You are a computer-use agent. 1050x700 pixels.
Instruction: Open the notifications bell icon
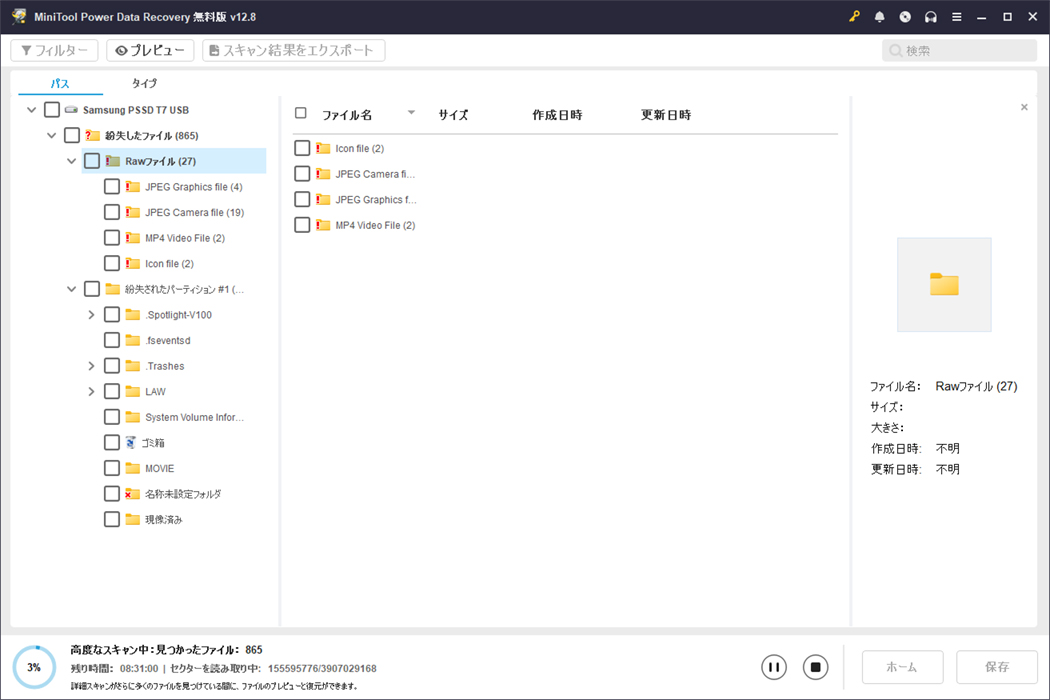pyautogui.click(x=879, y=17)
